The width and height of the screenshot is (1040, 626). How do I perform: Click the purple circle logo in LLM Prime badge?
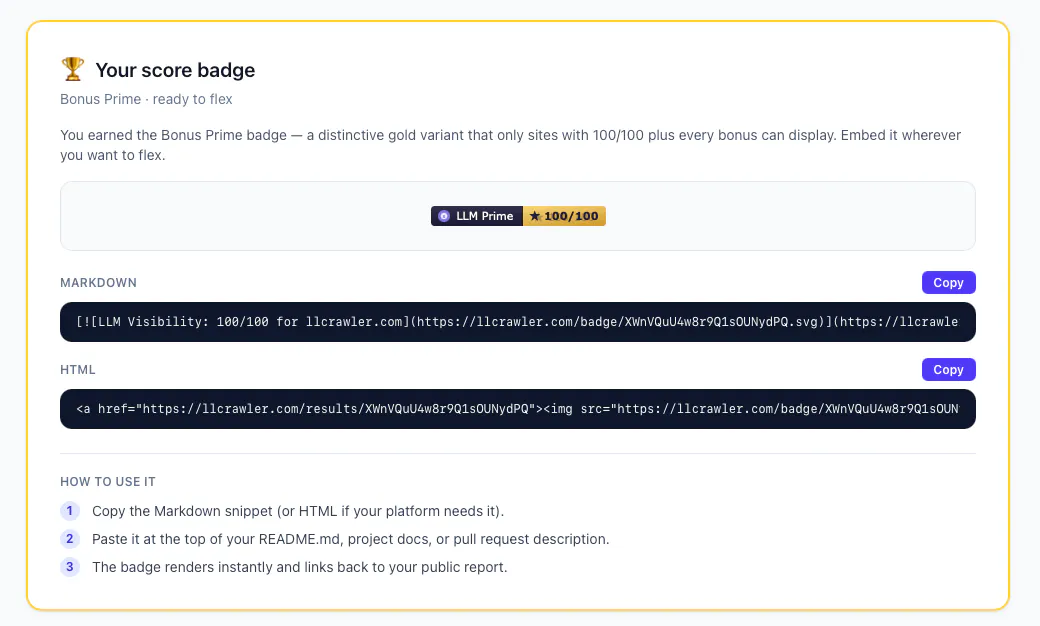(444, 216)
